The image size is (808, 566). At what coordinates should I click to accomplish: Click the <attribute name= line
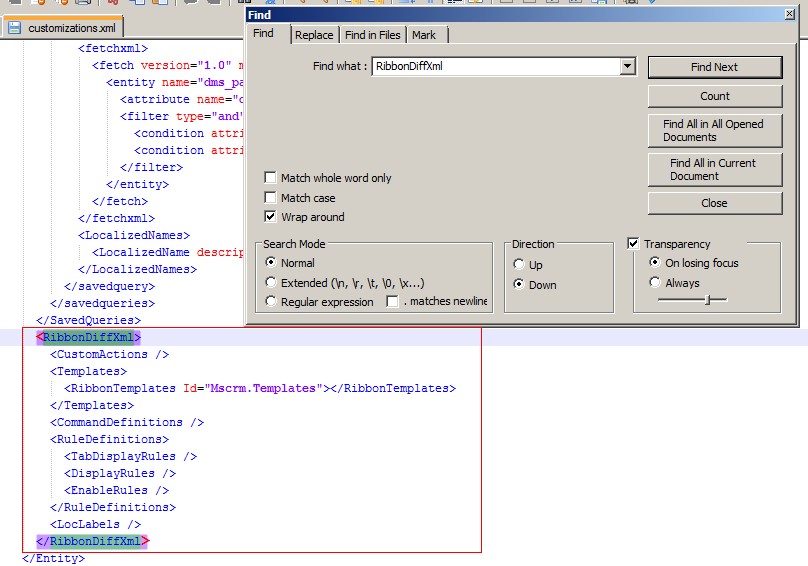coord(181,99)
